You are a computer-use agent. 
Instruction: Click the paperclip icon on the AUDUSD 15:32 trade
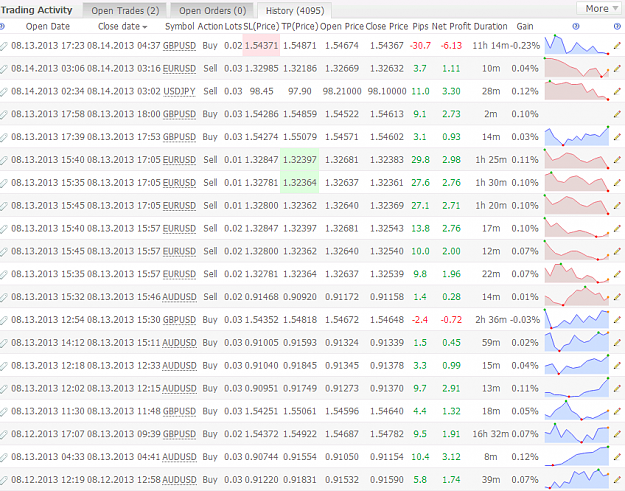[x=4, y=298]
